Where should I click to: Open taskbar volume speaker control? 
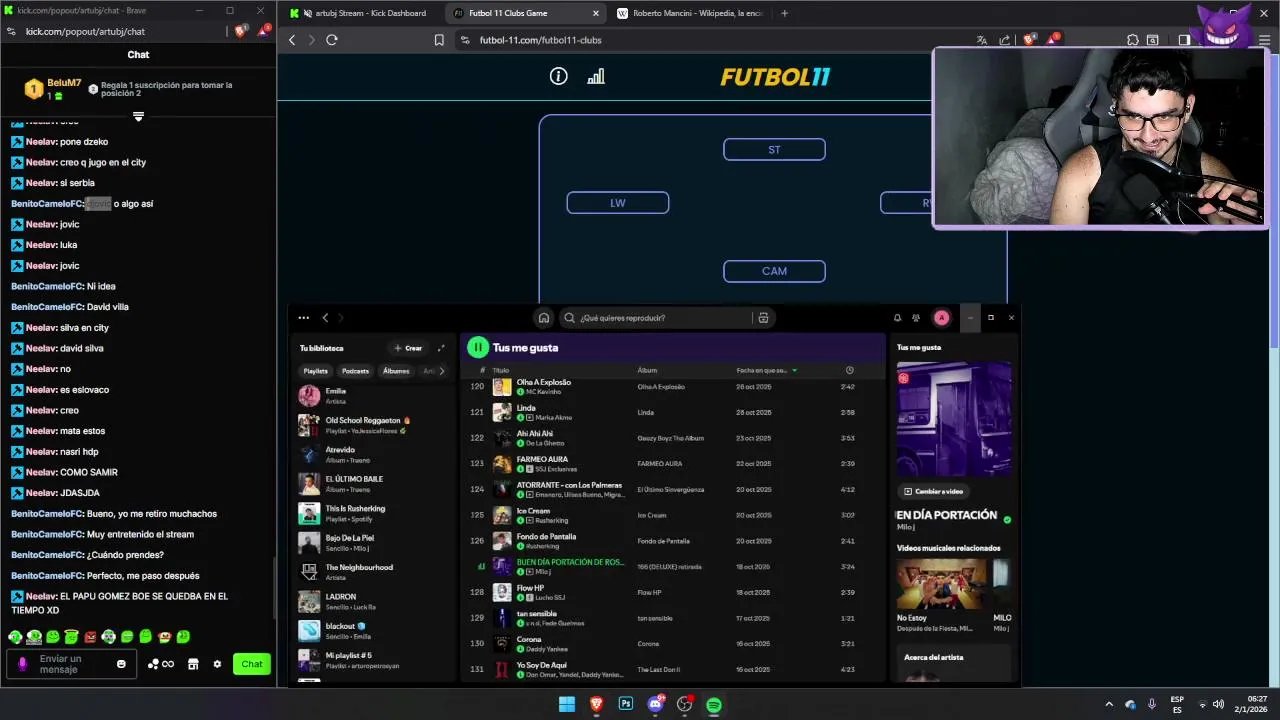pyautogui.click(x=1218, y=704)
